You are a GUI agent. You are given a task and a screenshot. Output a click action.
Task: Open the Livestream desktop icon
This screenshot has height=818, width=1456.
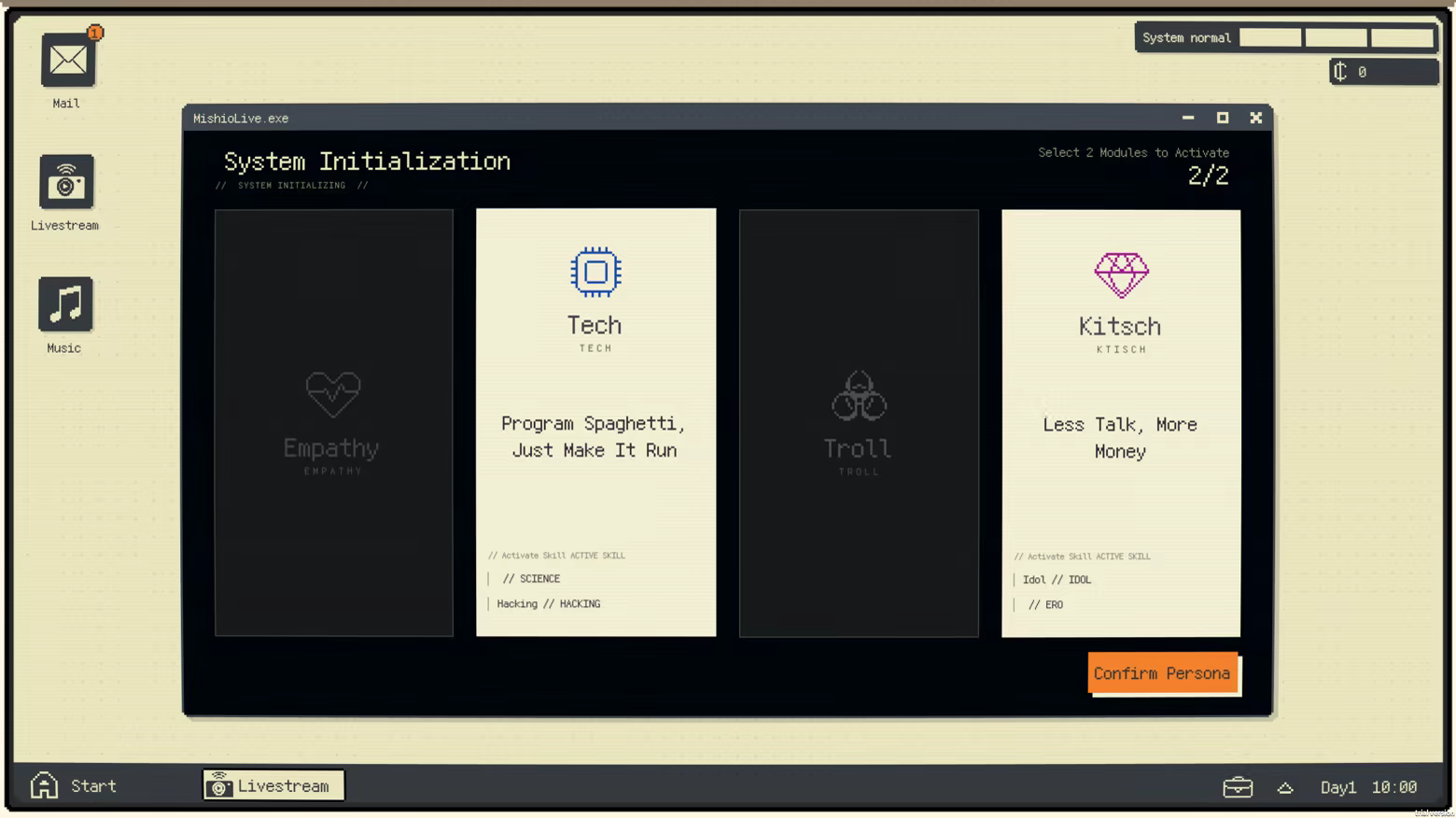point(65,182)
